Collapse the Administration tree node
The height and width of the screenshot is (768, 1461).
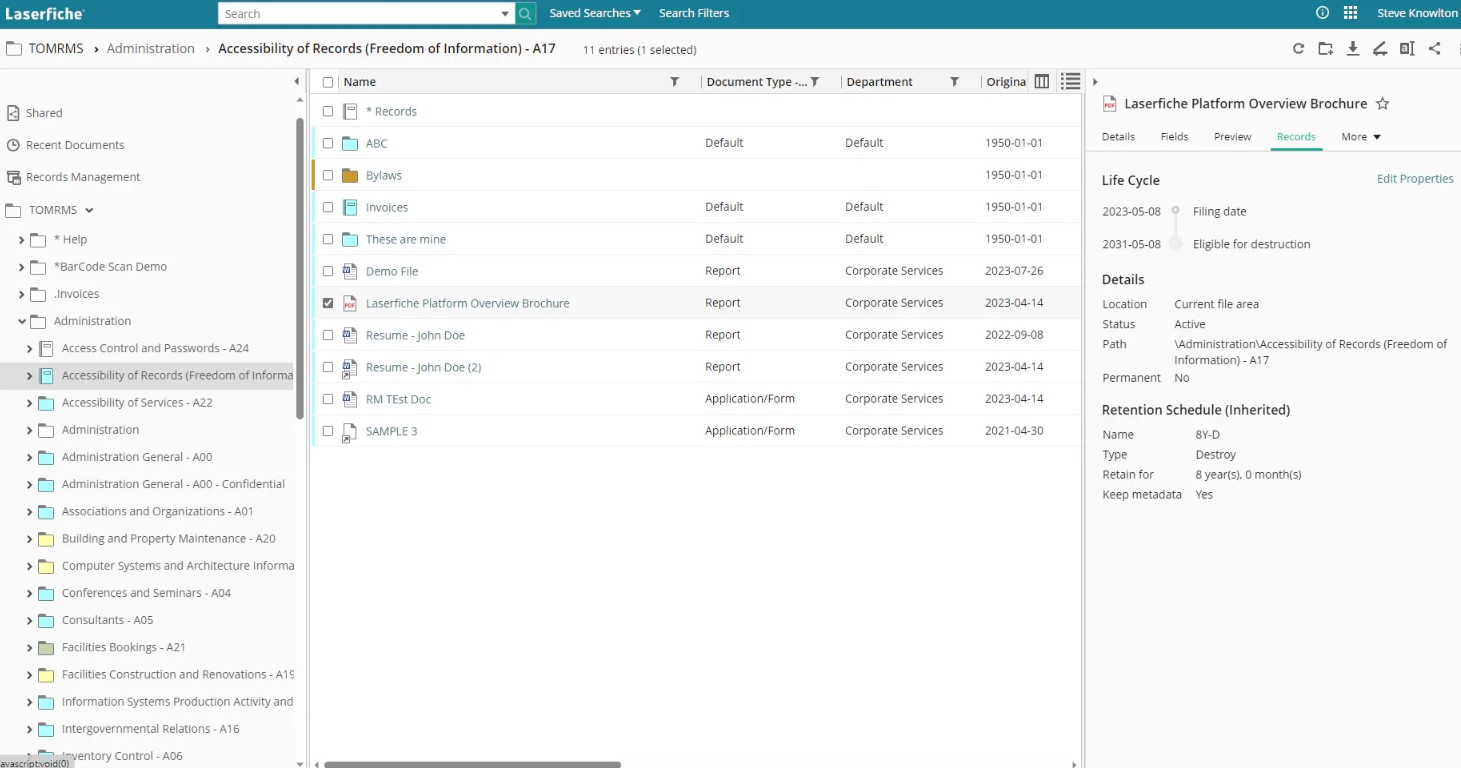[22, 322]
